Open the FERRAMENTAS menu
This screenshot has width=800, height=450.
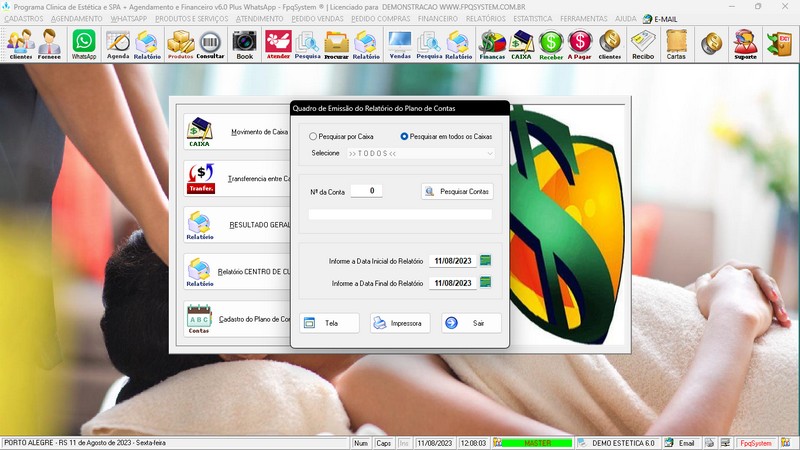(584, 18)
